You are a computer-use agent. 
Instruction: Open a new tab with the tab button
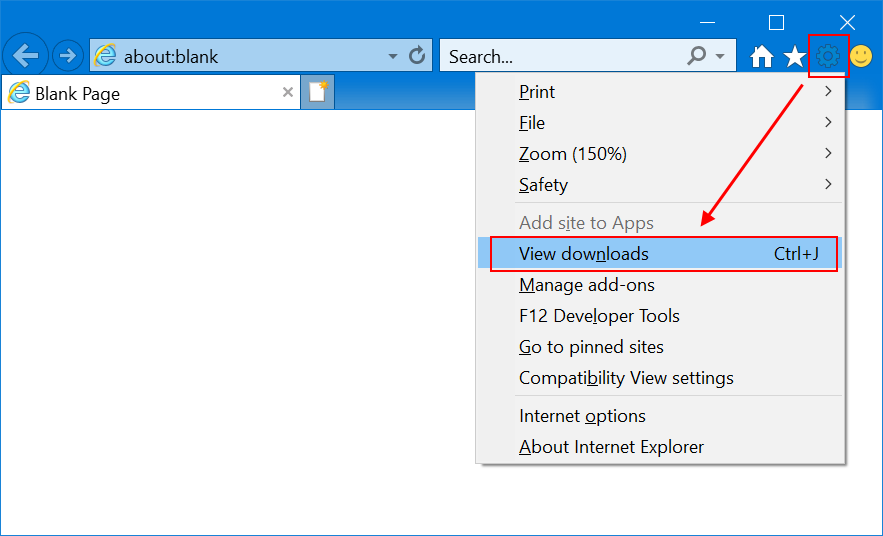pos(318,92)
